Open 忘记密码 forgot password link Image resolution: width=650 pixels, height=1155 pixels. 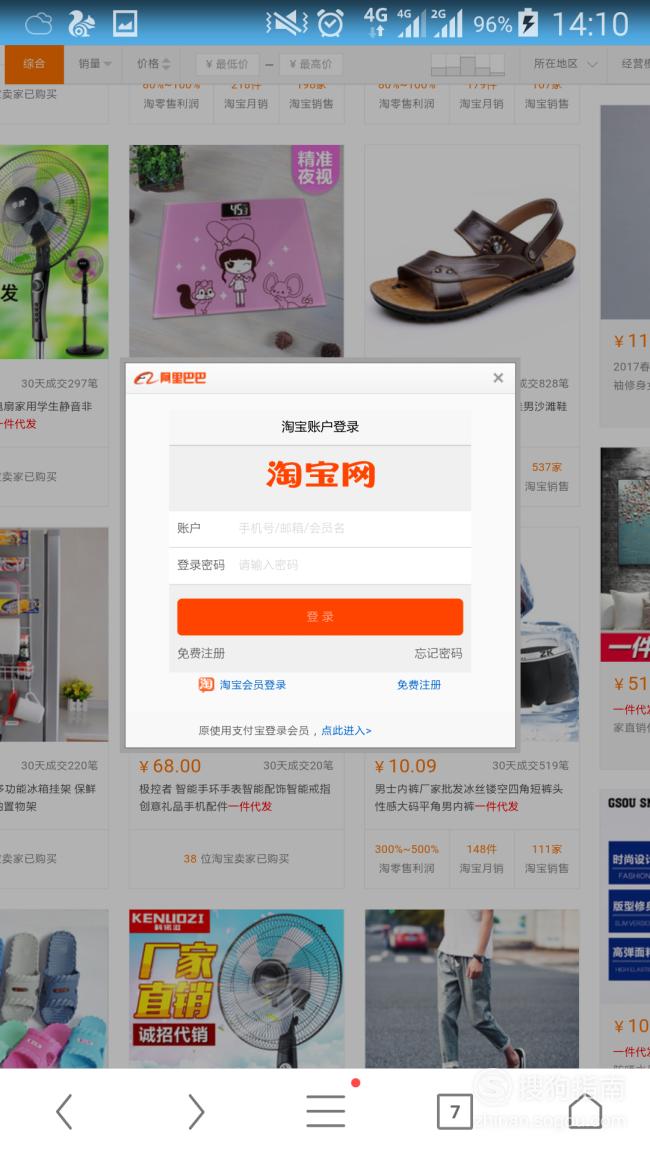438,653
